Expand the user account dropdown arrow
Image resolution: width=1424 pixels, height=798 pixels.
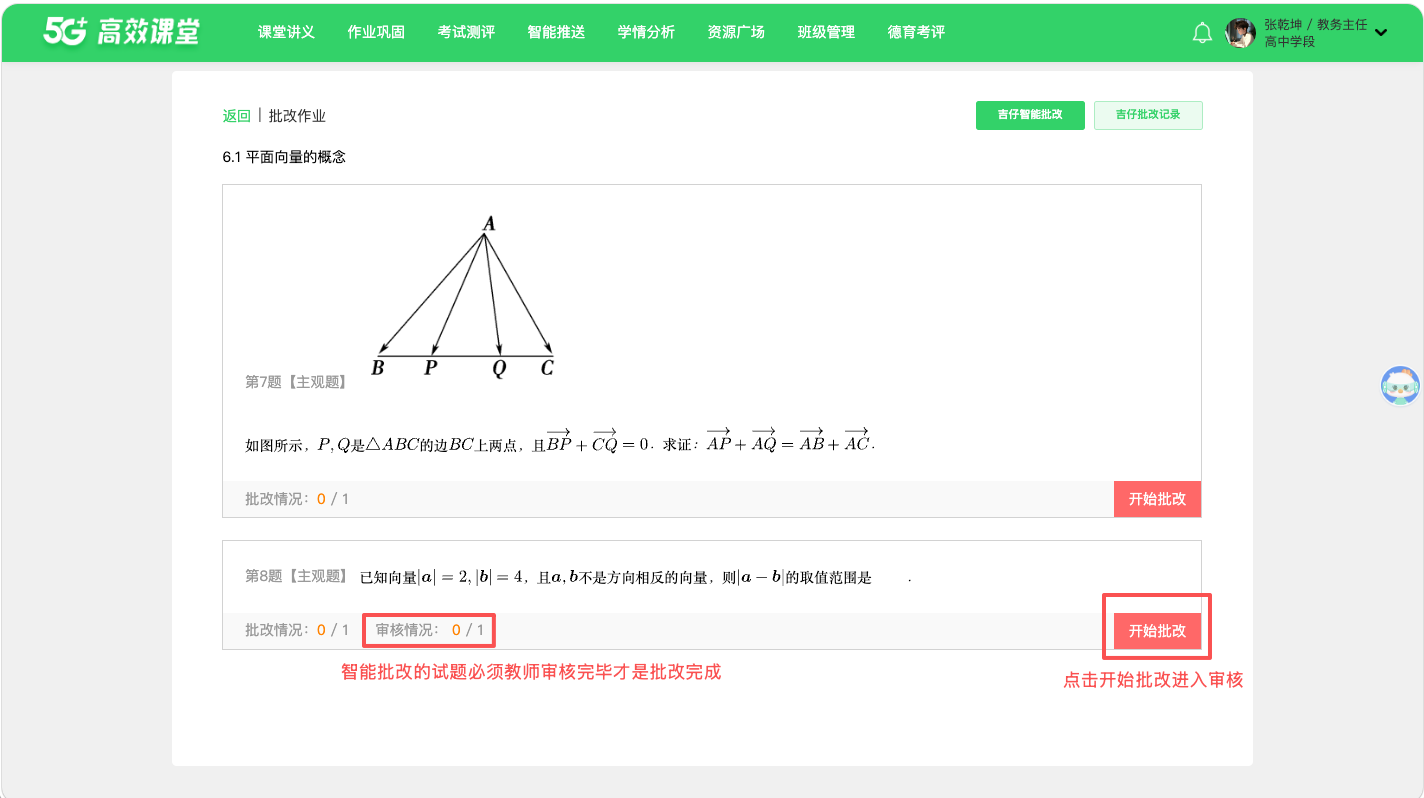pos(1381,33)
